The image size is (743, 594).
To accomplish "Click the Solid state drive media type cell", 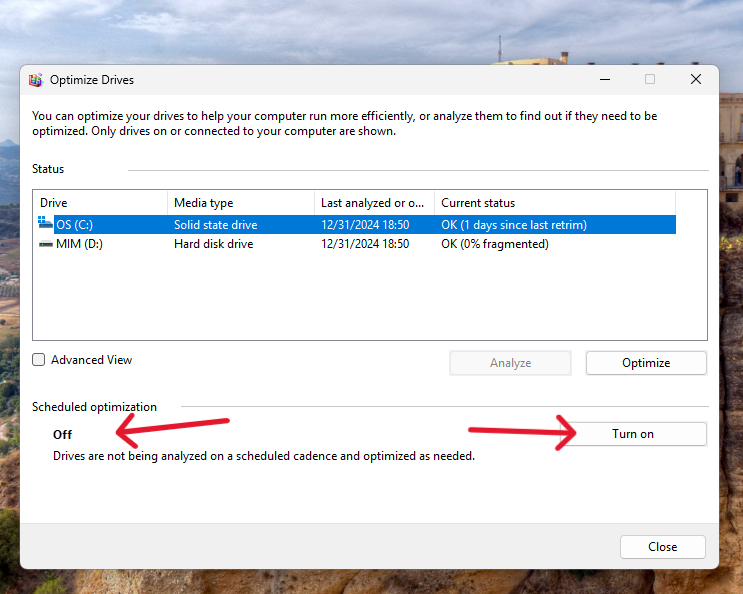I will (216, 225).
